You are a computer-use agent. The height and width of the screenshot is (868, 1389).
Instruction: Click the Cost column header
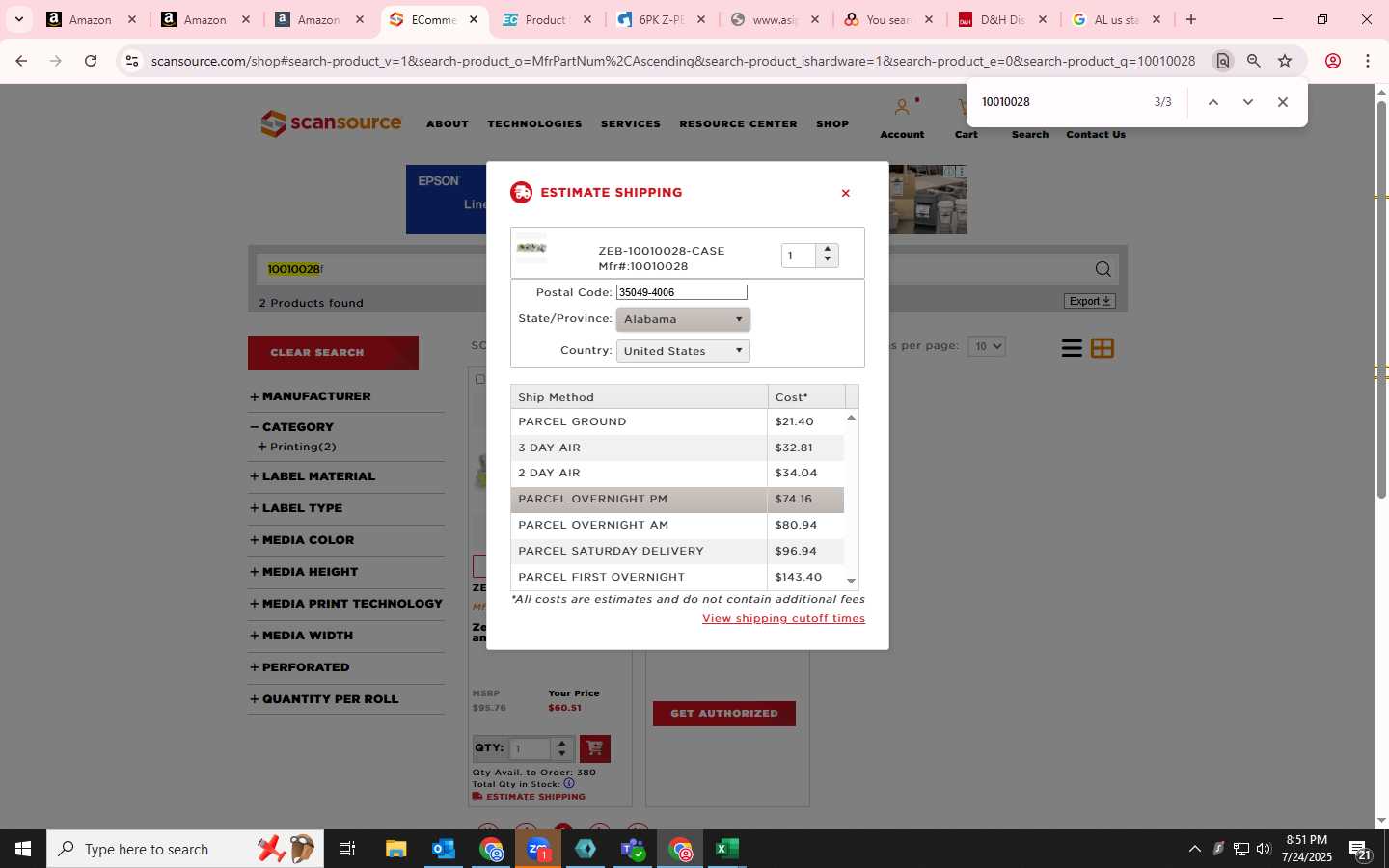(806, 396)
